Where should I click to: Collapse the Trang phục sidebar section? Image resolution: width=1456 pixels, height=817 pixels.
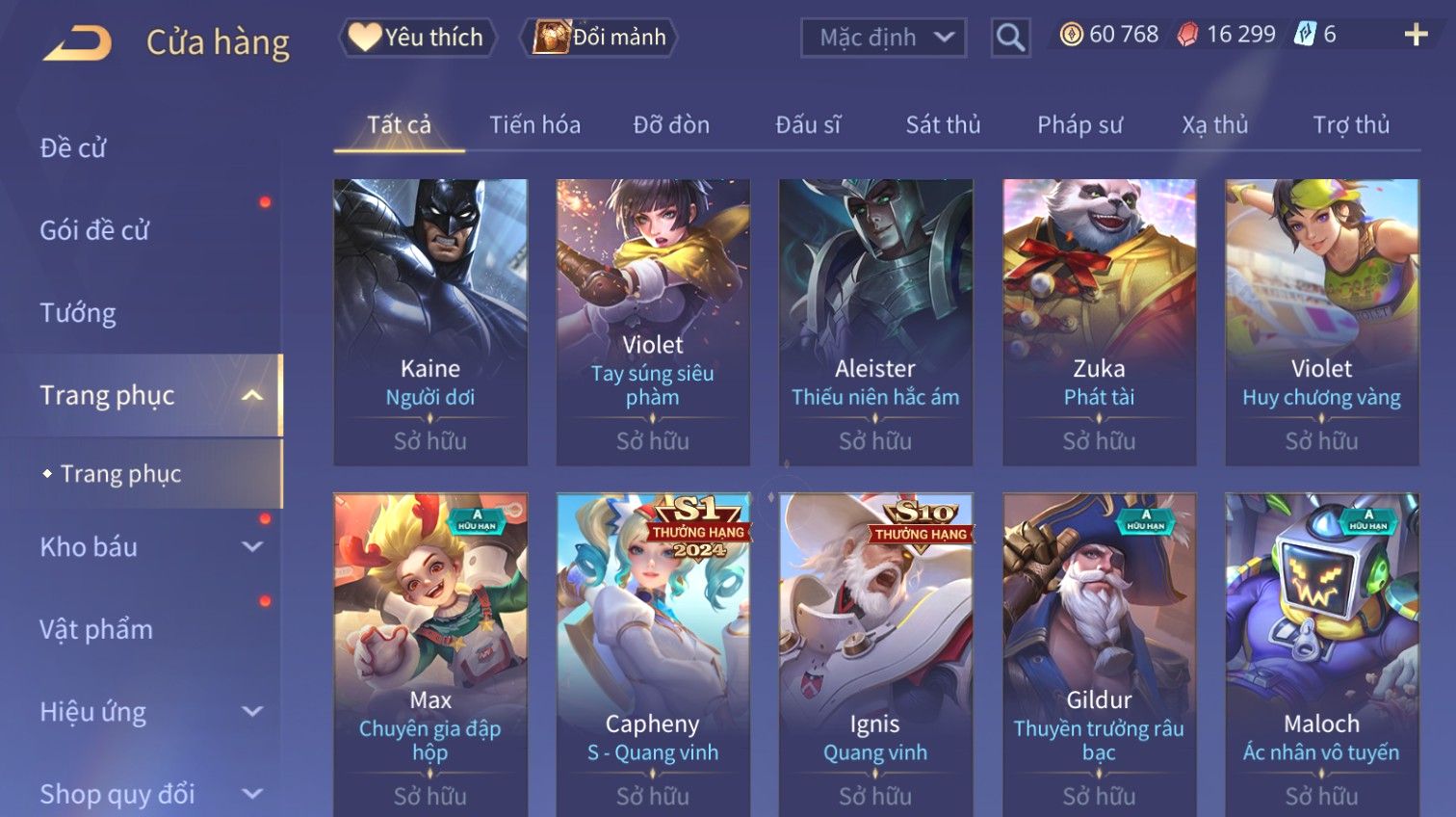[251, 395]
